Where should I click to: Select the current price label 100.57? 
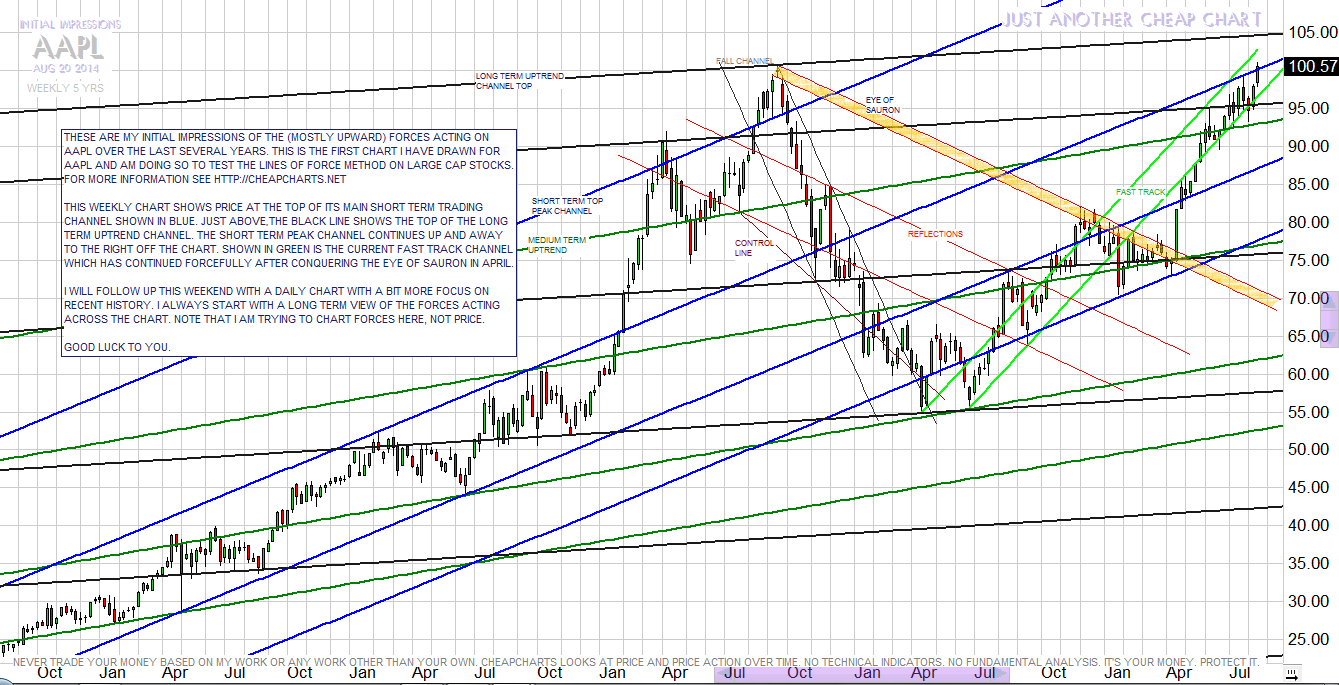pyautogui.click(x=1314, y=67)
